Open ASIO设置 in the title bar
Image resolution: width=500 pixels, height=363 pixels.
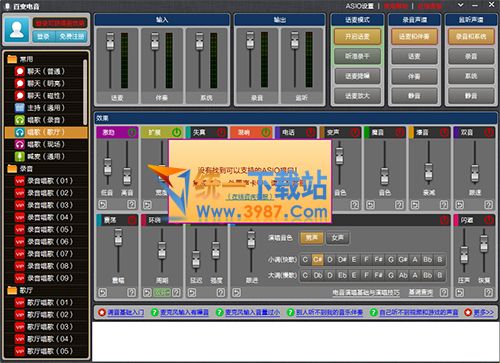360,6
